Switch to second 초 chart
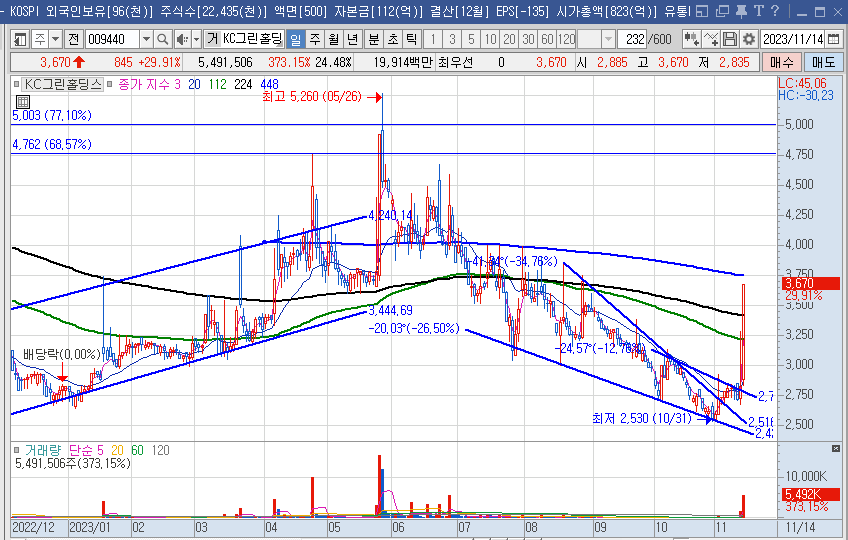Viewport: 848px width, 540px height. tap(393, 39)
